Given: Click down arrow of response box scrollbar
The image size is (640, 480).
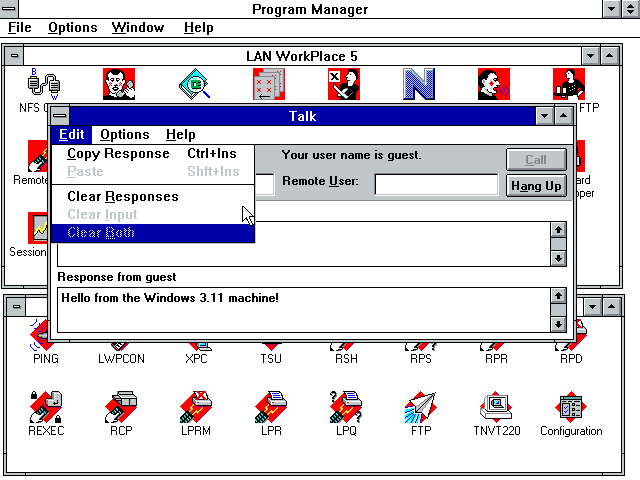Looking at the screenshot, I should coord(558,324).
